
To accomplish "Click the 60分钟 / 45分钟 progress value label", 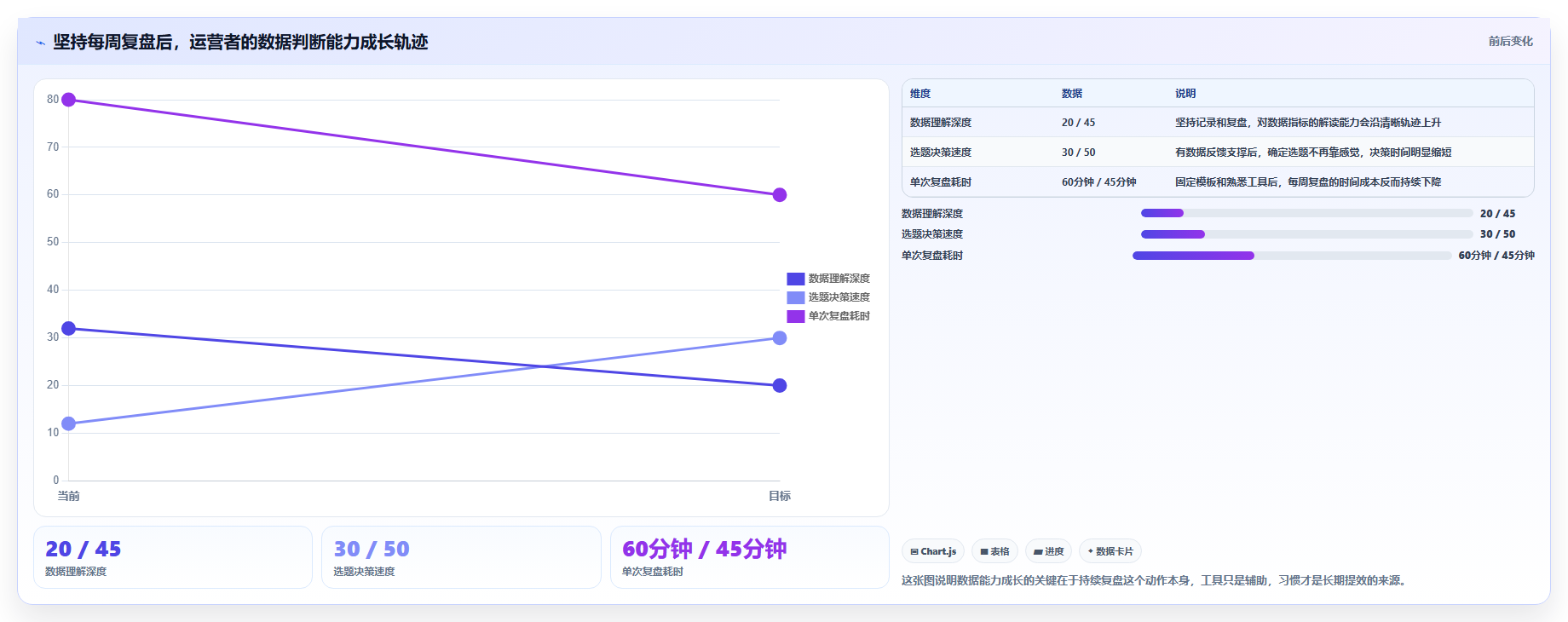I will coord(1496,256).
